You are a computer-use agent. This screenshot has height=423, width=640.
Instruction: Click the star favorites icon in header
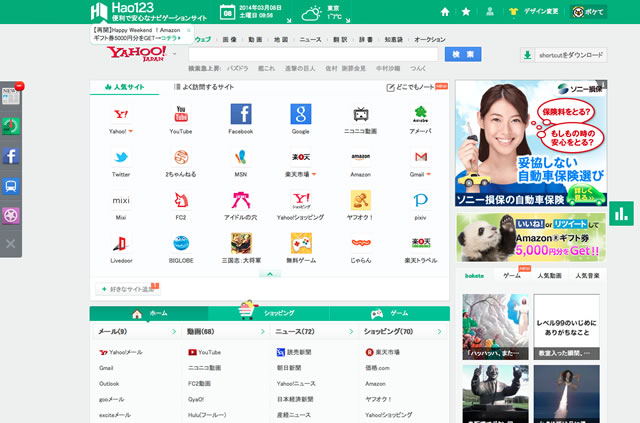(x=466, y=12)
